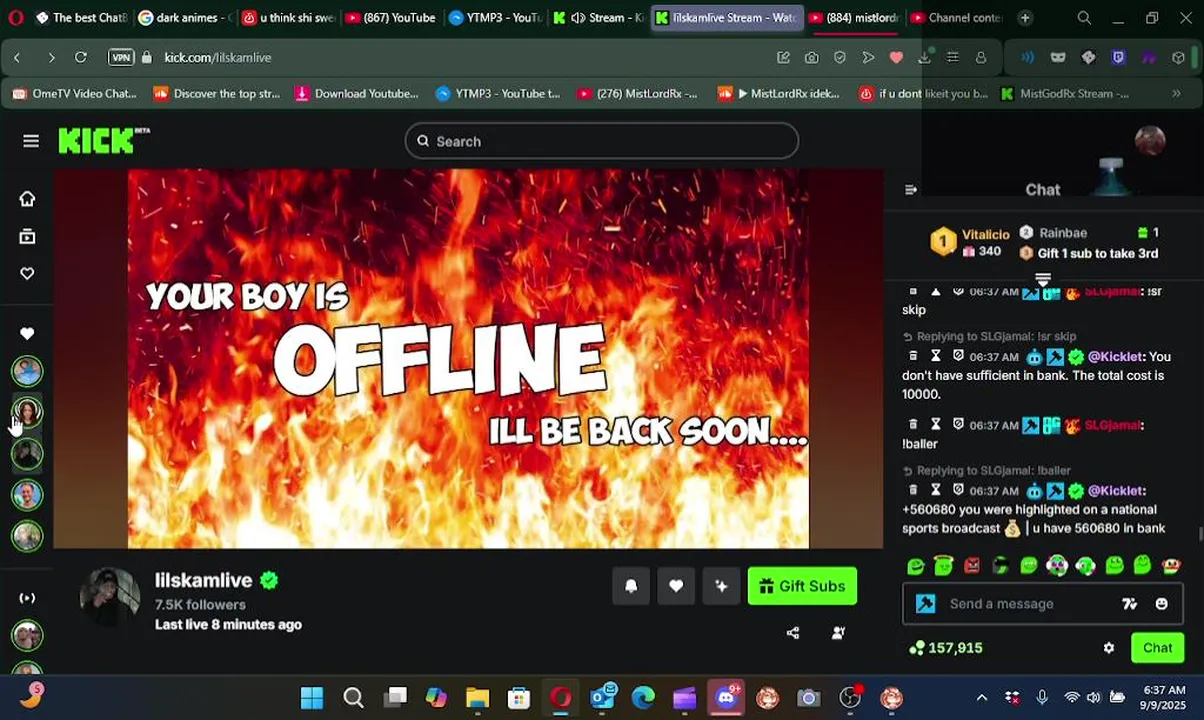Reload the page
The width and height of the screenshot is (1204, 720).
tap(81, 58)
